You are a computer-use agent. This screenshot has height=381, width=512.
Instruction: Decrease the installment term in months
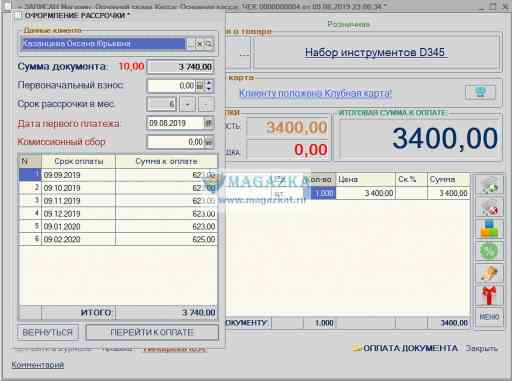188,104
